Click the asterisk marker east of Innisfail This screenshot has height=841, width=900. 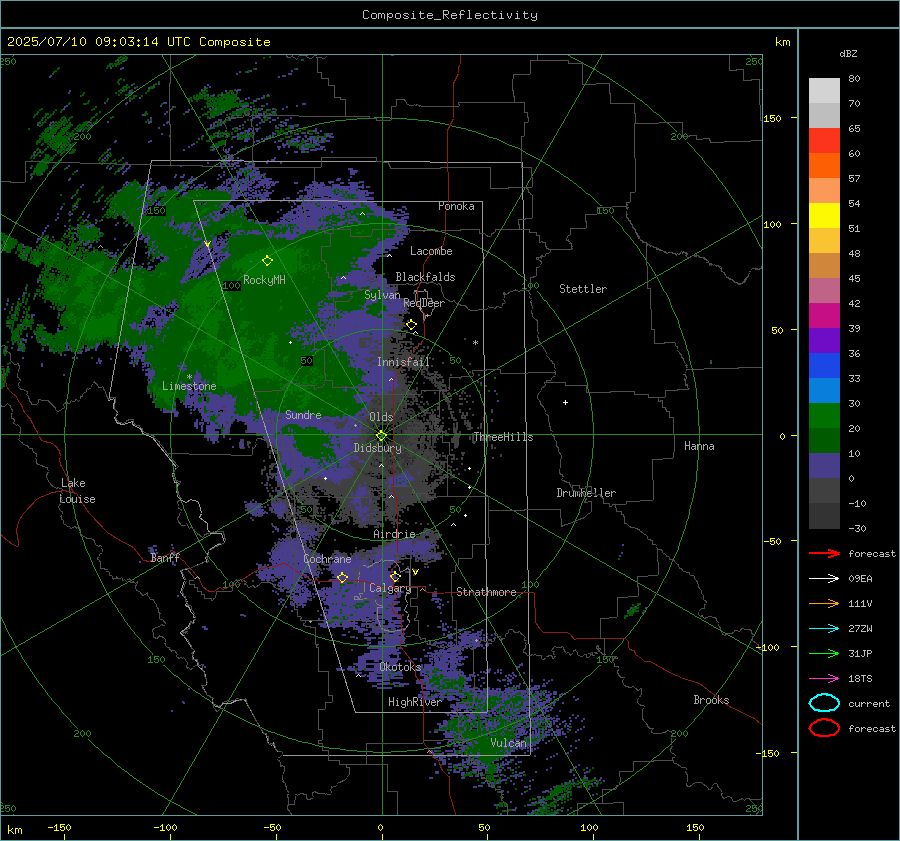click(x=475, y=343)
